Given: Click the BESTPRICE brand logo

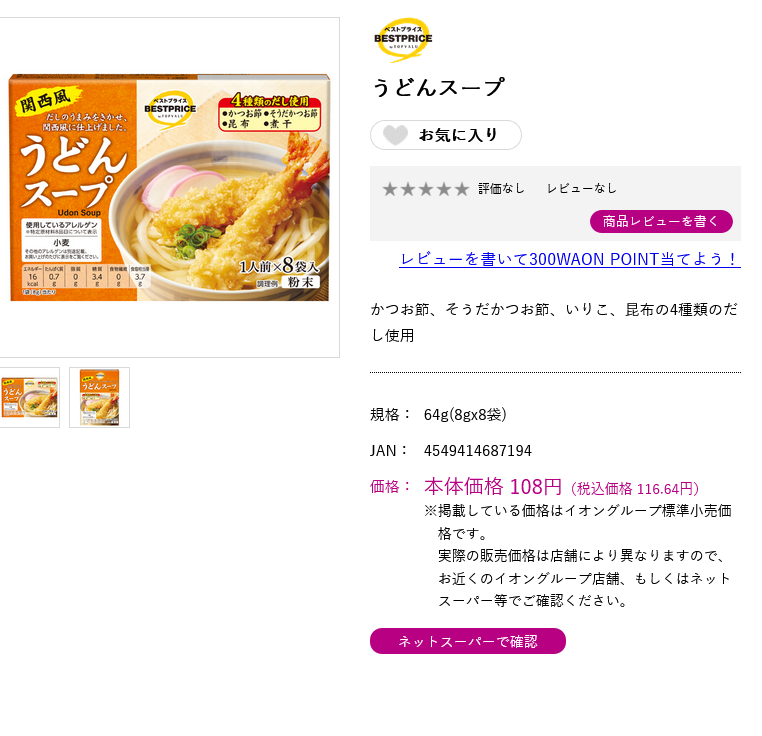Looking at the screenshot, I should (x=403, y=40).
